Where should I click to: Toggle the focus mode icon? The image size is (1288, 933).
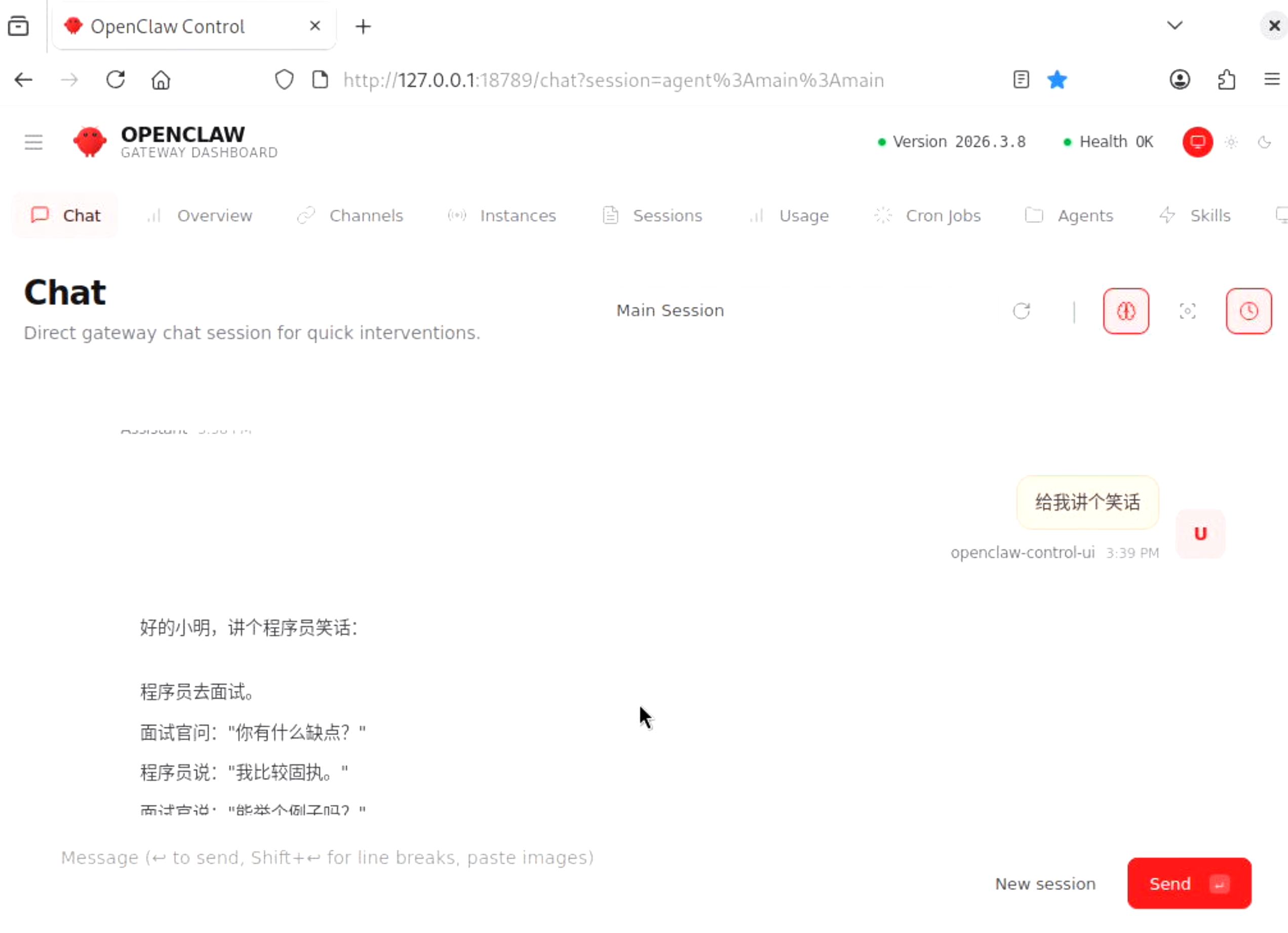[x=1187, y=311]
